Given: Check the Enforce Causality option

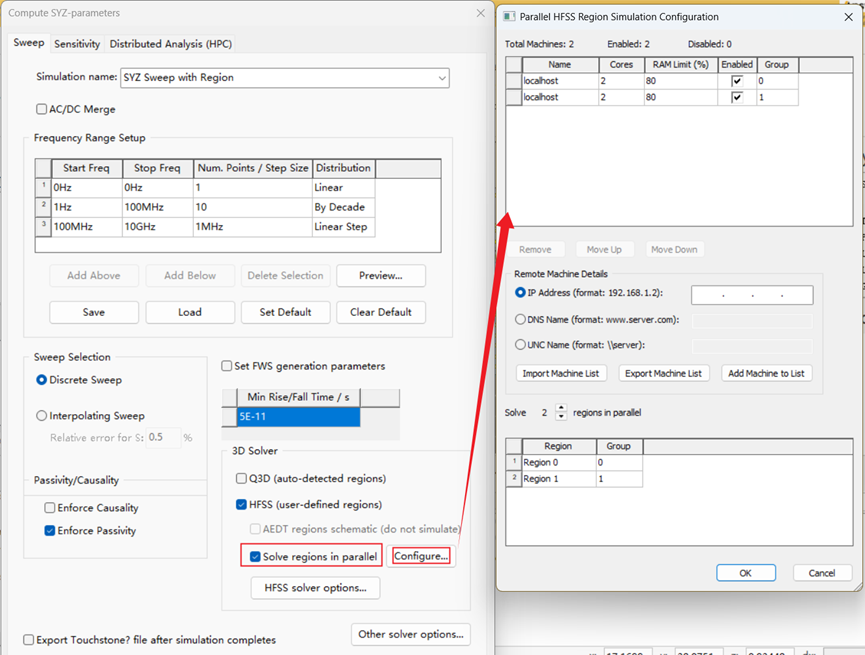Looking at the screenshot, I should tap(50, 508).
